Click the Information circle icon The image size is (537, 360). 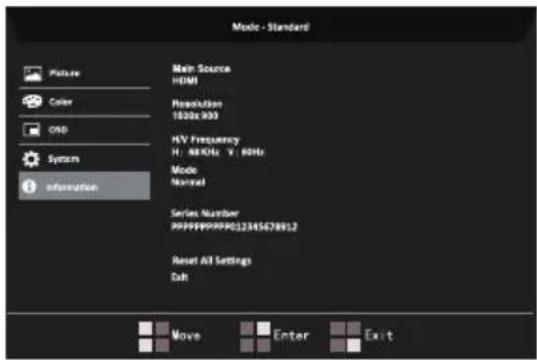(x=29, y=186)
